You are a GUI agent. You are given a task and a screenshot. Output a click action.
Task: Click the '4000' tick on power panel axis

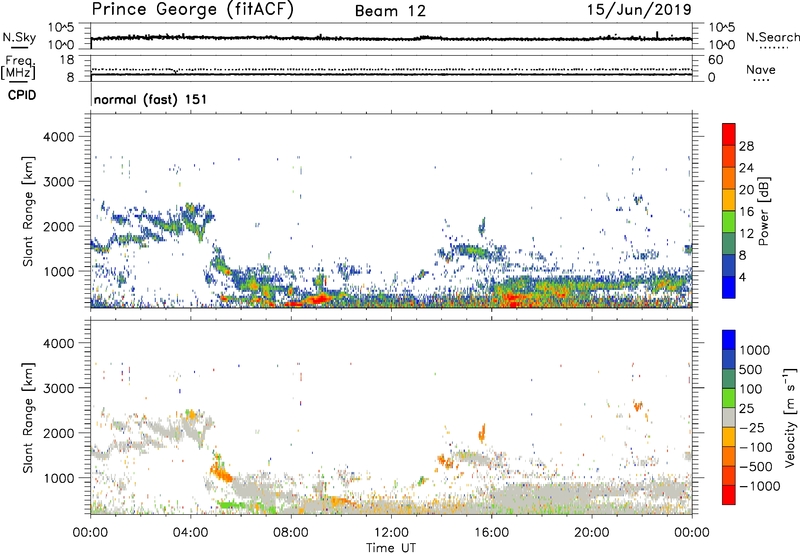58,137
